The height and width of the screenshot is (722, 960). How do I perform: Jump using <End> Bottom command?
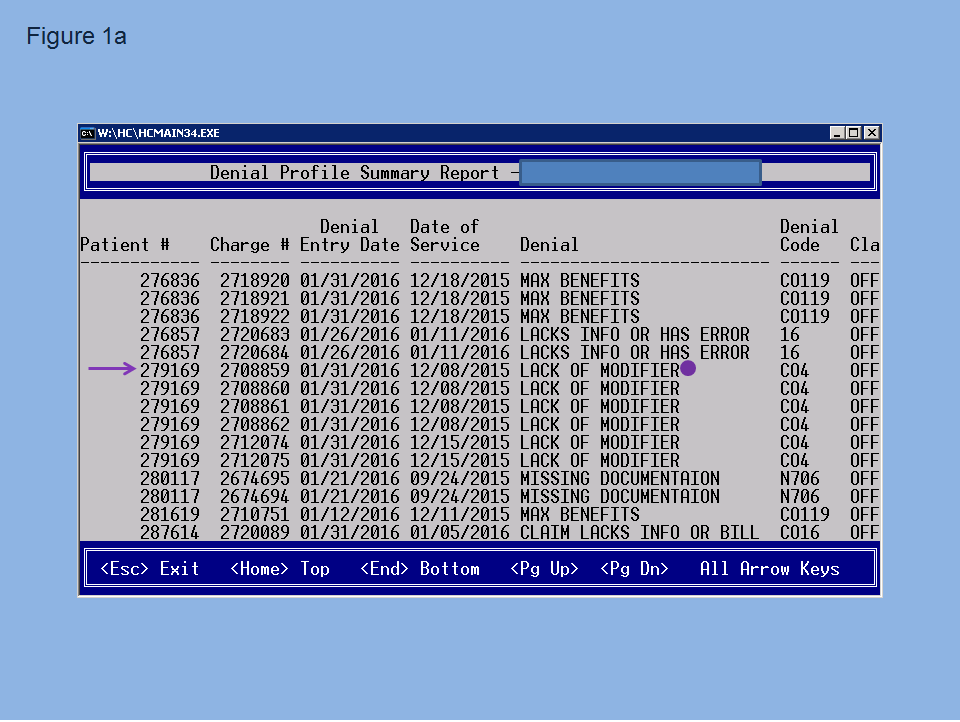[x=419, y=569]
